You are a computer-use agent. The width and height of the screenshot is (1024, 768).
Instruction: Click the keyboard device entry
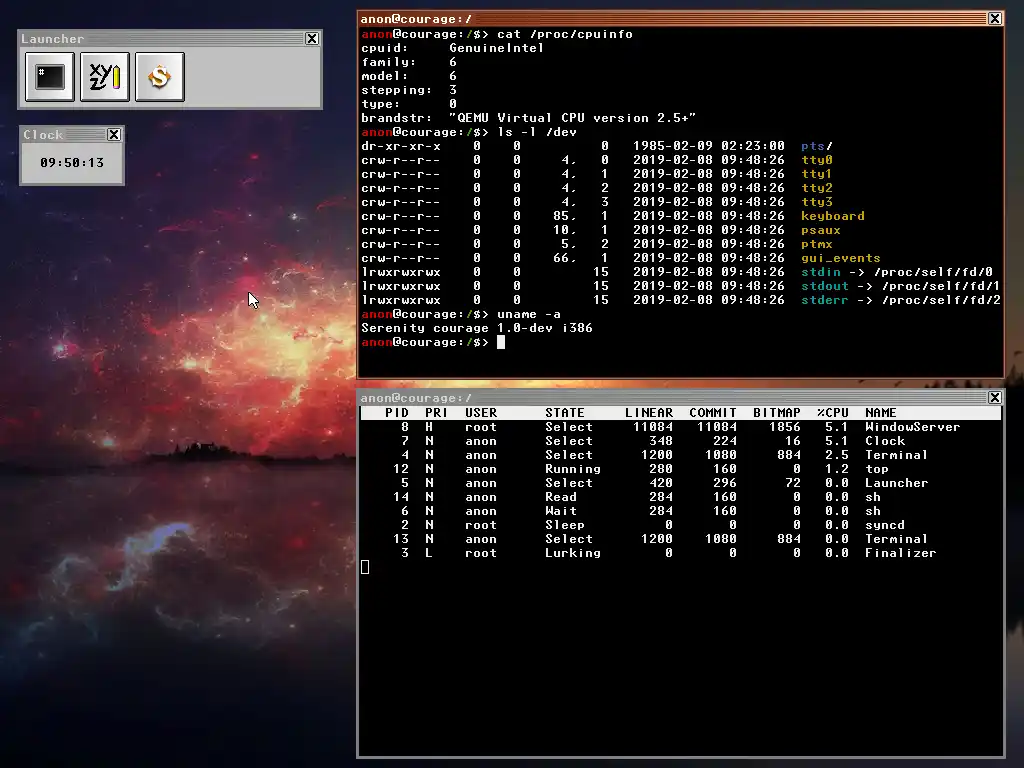point(833,216)
